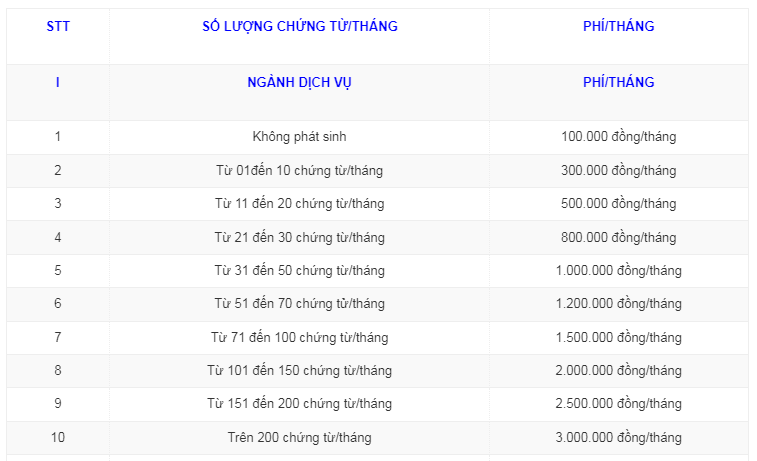Select the Roman numeral "I" cell
Screen dimensions: 757x461
point(57,83)
